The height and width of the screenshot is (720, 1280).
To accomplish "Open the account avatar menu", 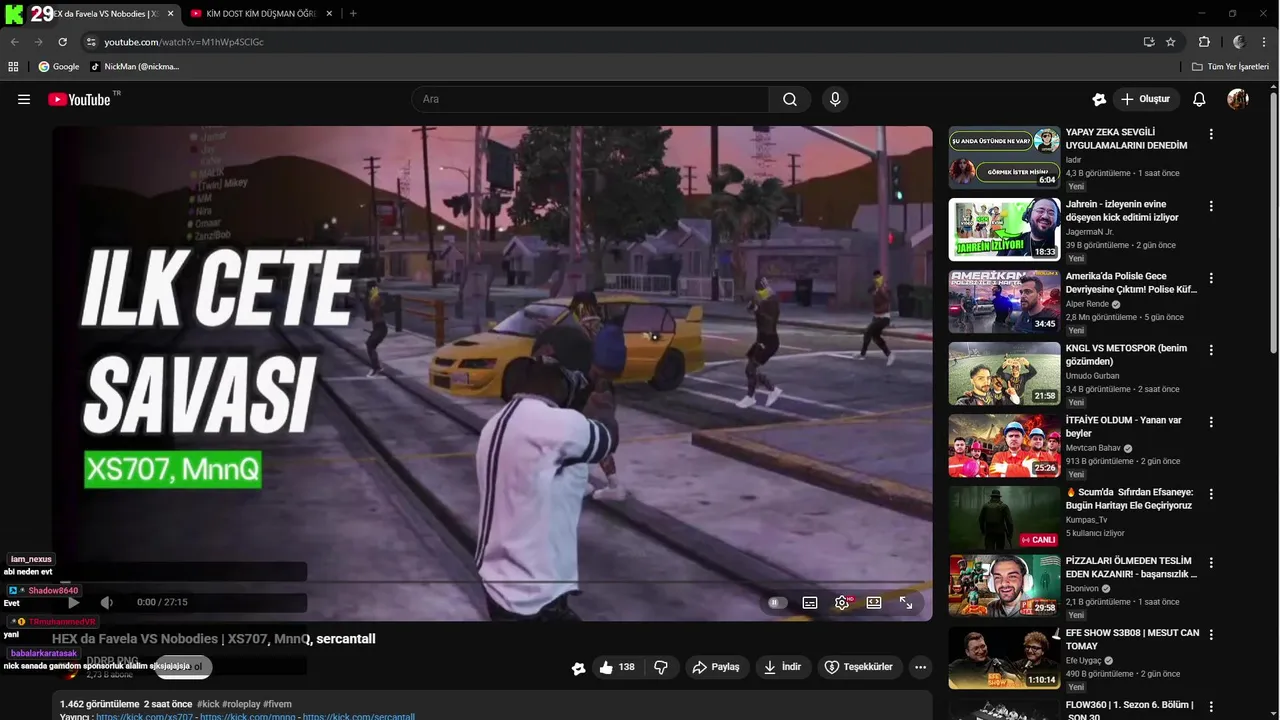I will tap(1238, 99).
